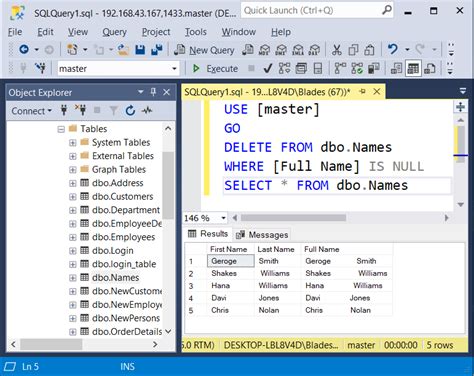Click the Activity Monitor icon in Object Explorer
This screenshot has height=376, width=474.
point(147,111)
